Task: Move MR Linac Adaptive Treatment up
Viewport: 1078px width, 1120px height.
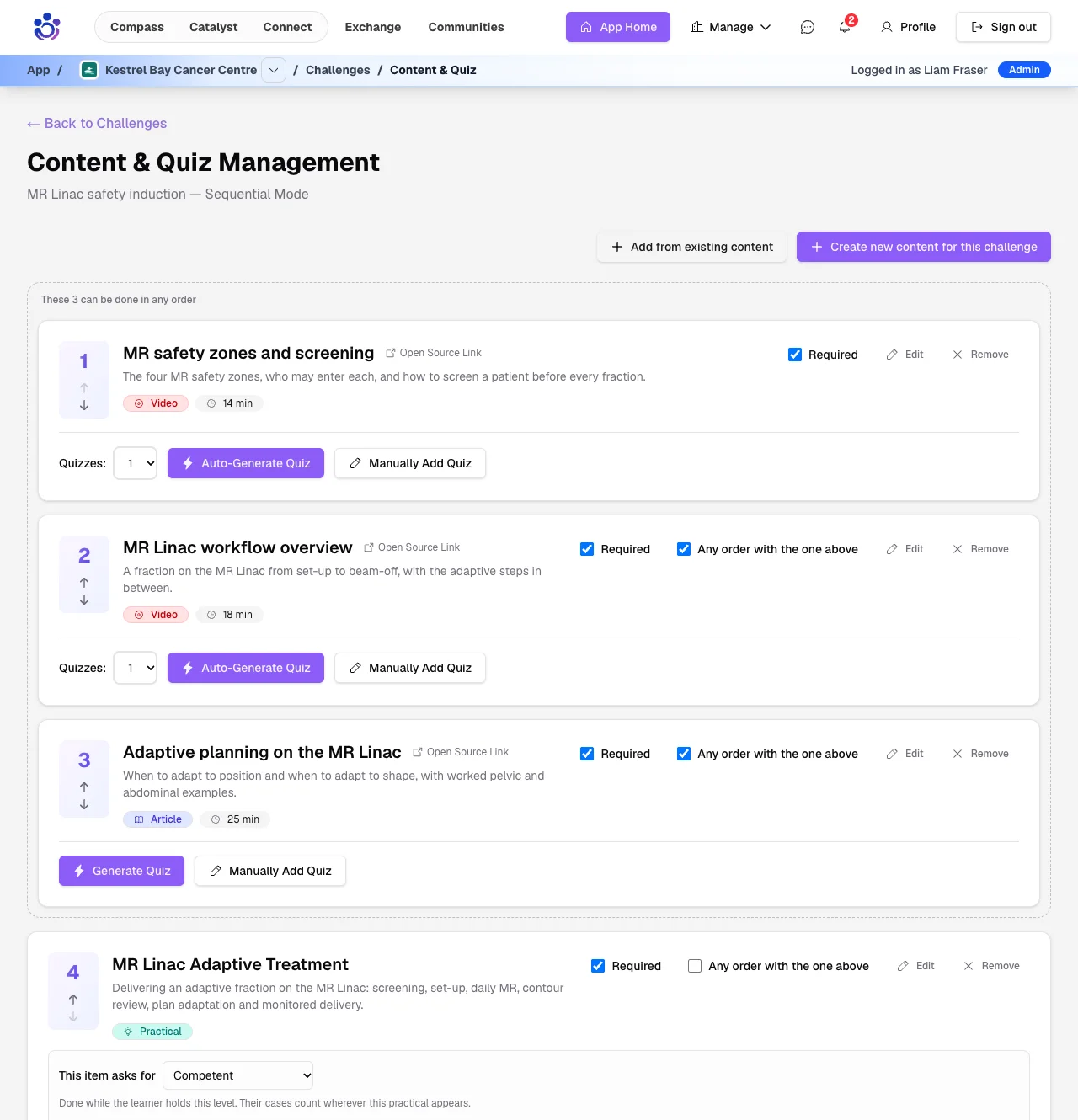Action: [73, 1000]
